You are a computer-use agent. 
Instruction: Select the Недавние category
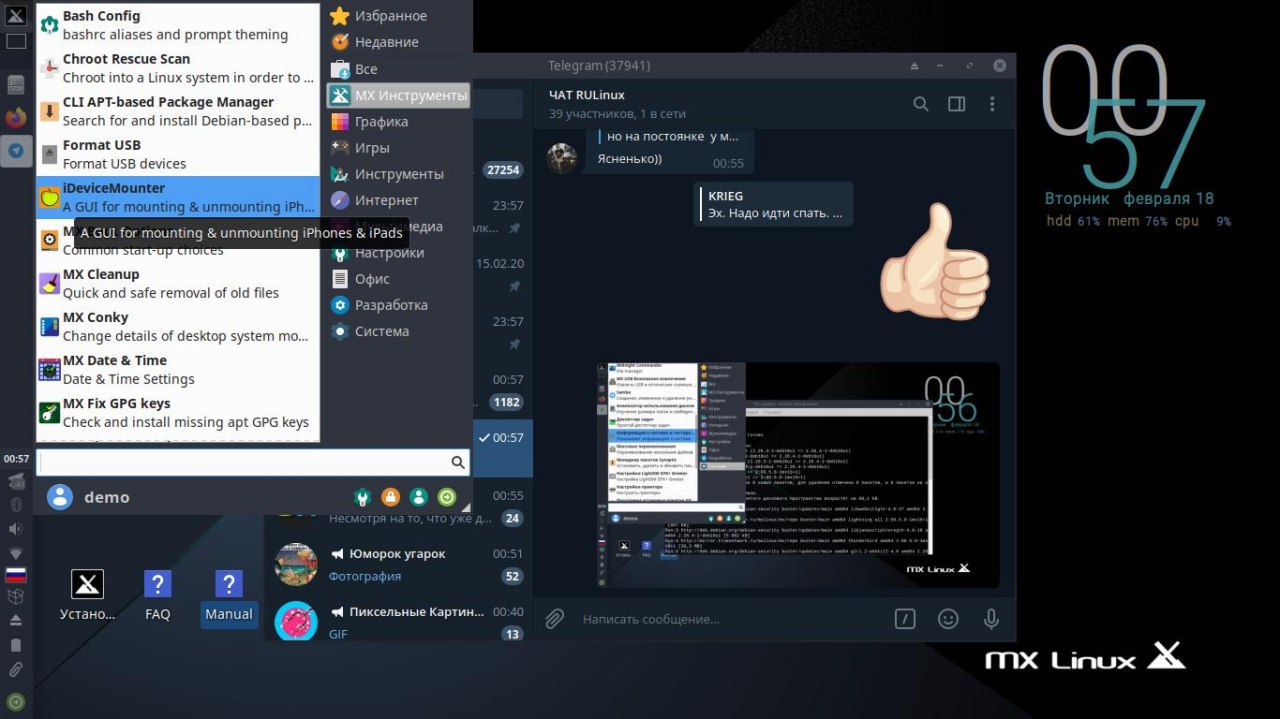[398, 42]
